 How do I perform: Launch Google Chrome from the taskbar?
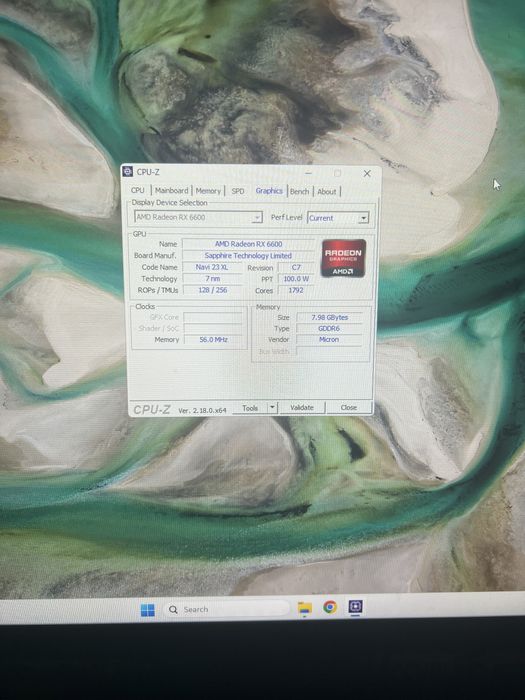330,607
